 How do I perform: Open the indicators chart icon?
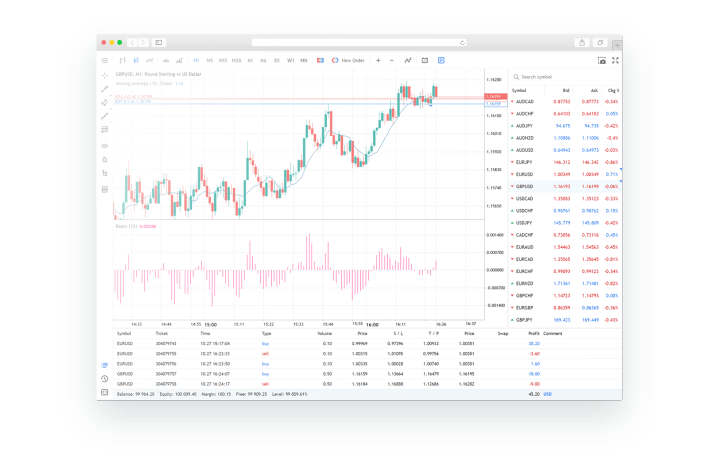pyautogui.click(x=408, y=60)
